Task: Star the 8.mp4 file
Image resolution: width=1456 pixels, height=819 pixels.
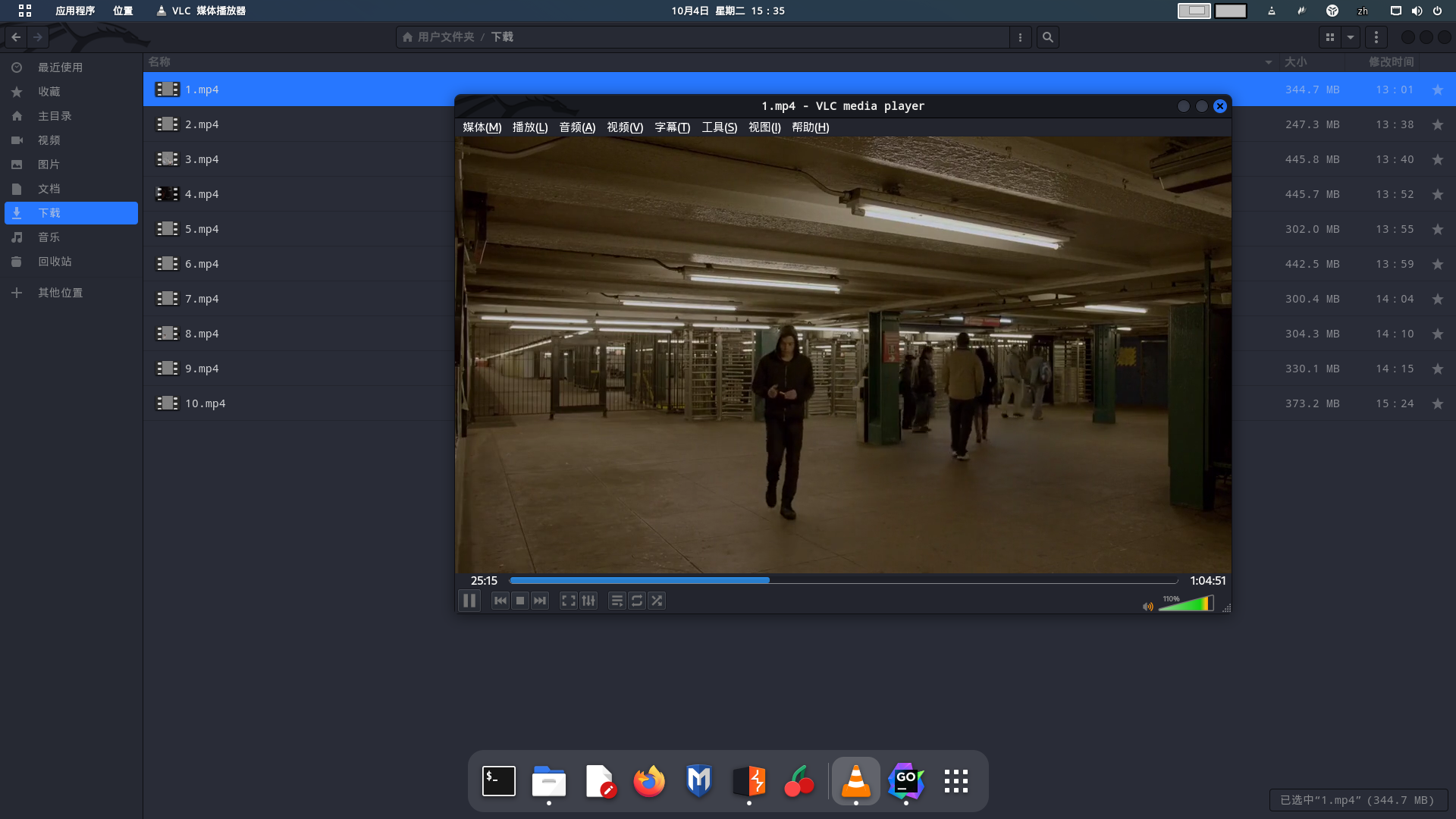Action: tap(1438, 334)
